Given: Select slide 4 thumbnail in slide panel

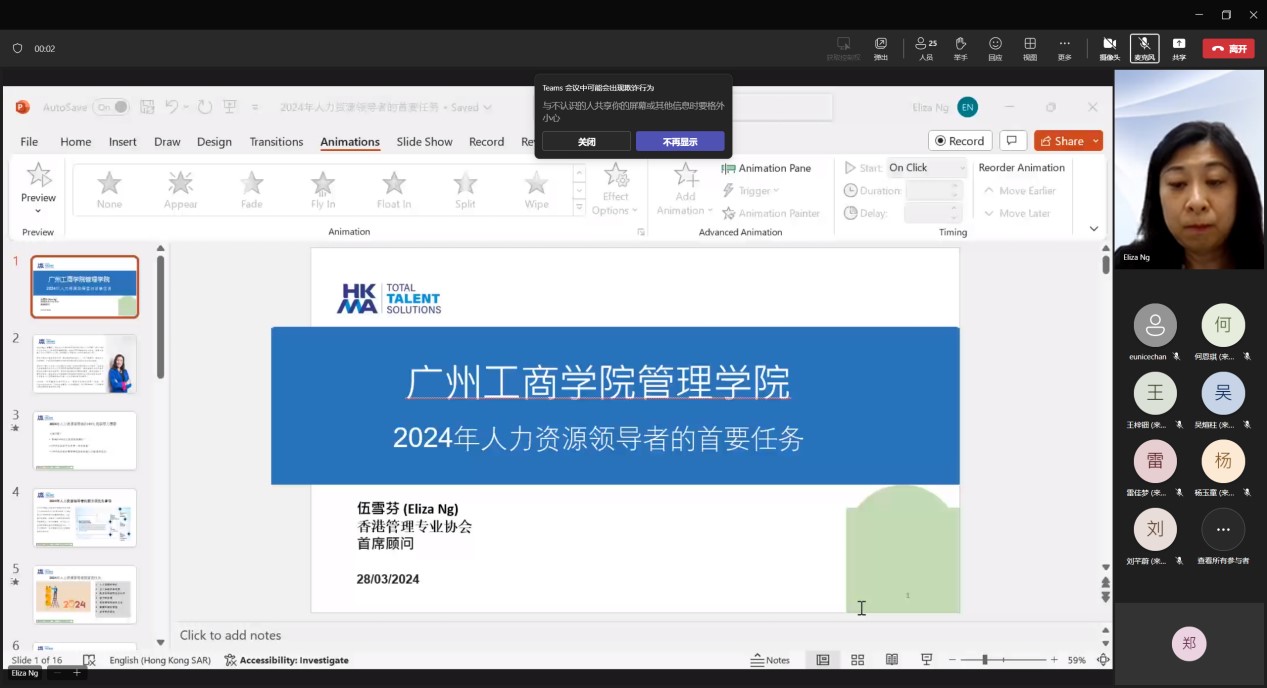Looking at the screenshot, I should click(x=85, y=517).
